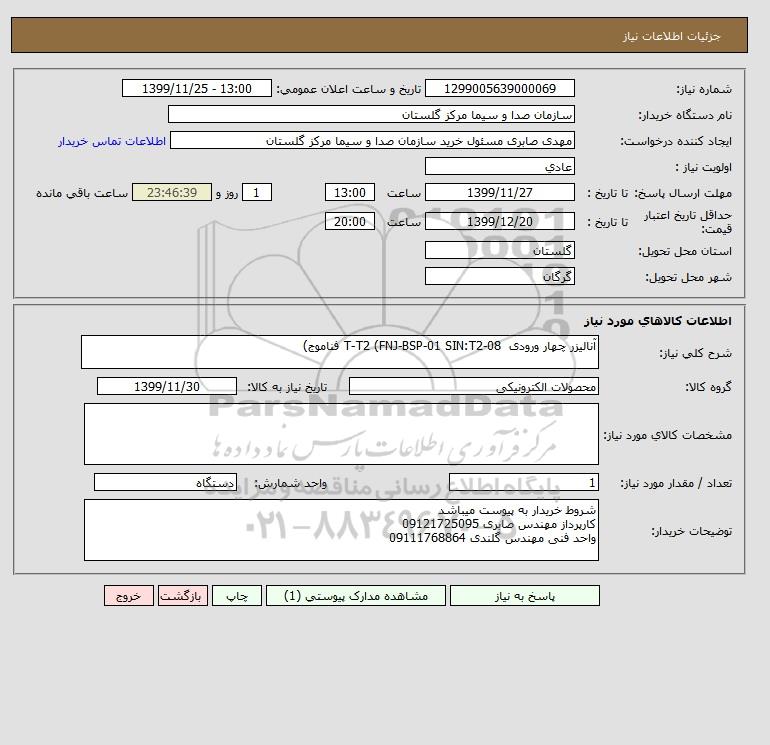Click the phone number 09121725095 in notes
770x745 pixels.
point(440,524)
